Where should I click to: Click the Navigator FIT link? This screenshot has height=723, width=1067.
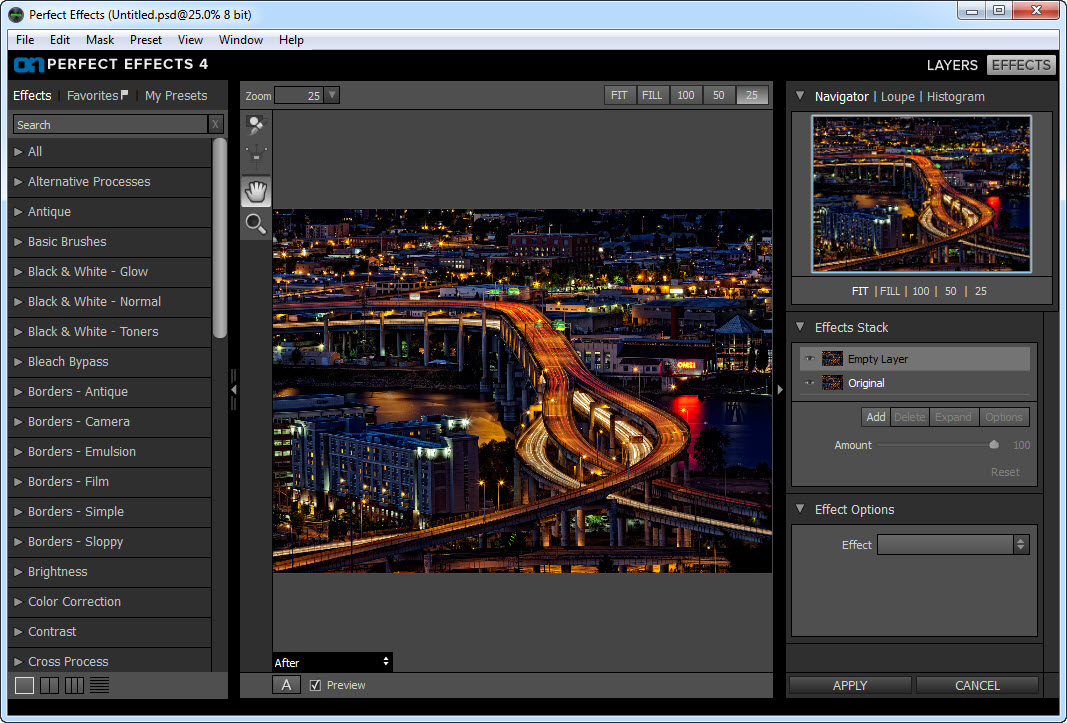[x=860, y=291]
